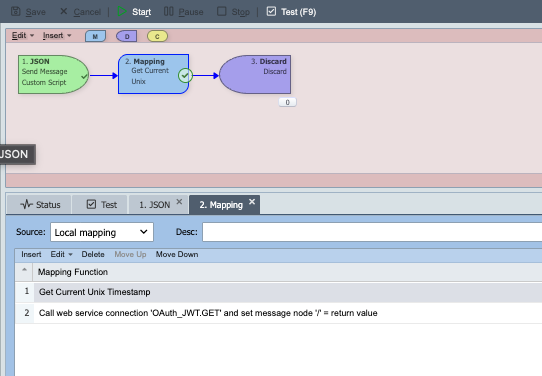The image size is (542, 376).
Task: Run Test (F9)
Action: coord(291,12)
